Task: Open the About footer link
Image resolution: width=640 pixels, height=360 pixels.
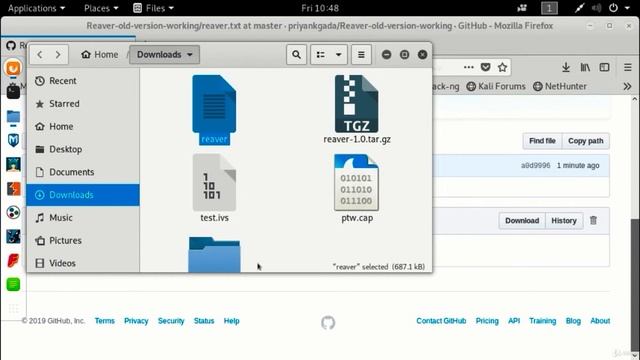Action: (x=600, y=321)
